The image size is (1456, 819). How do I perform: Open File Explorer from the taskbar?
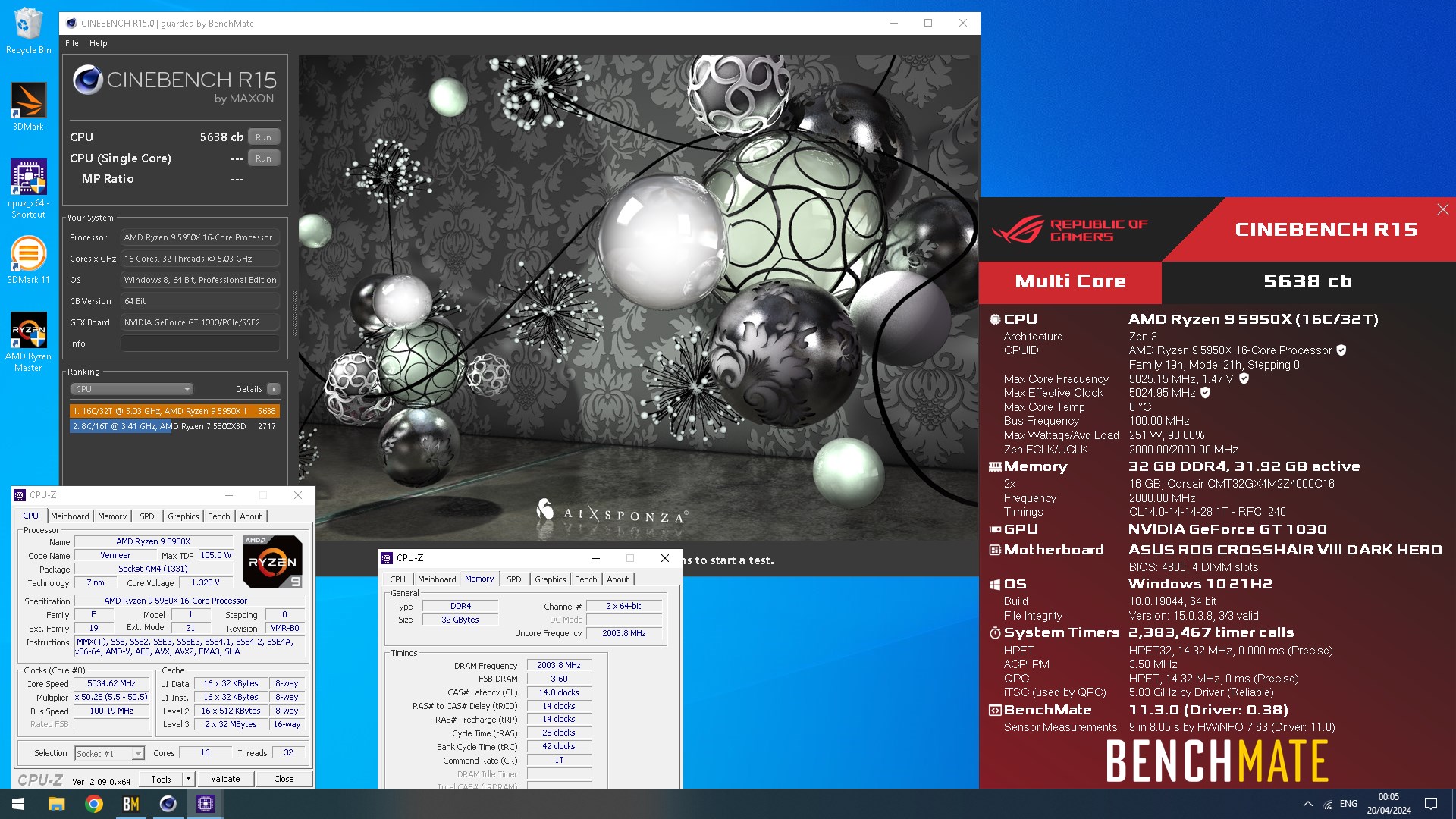[57, 804]
